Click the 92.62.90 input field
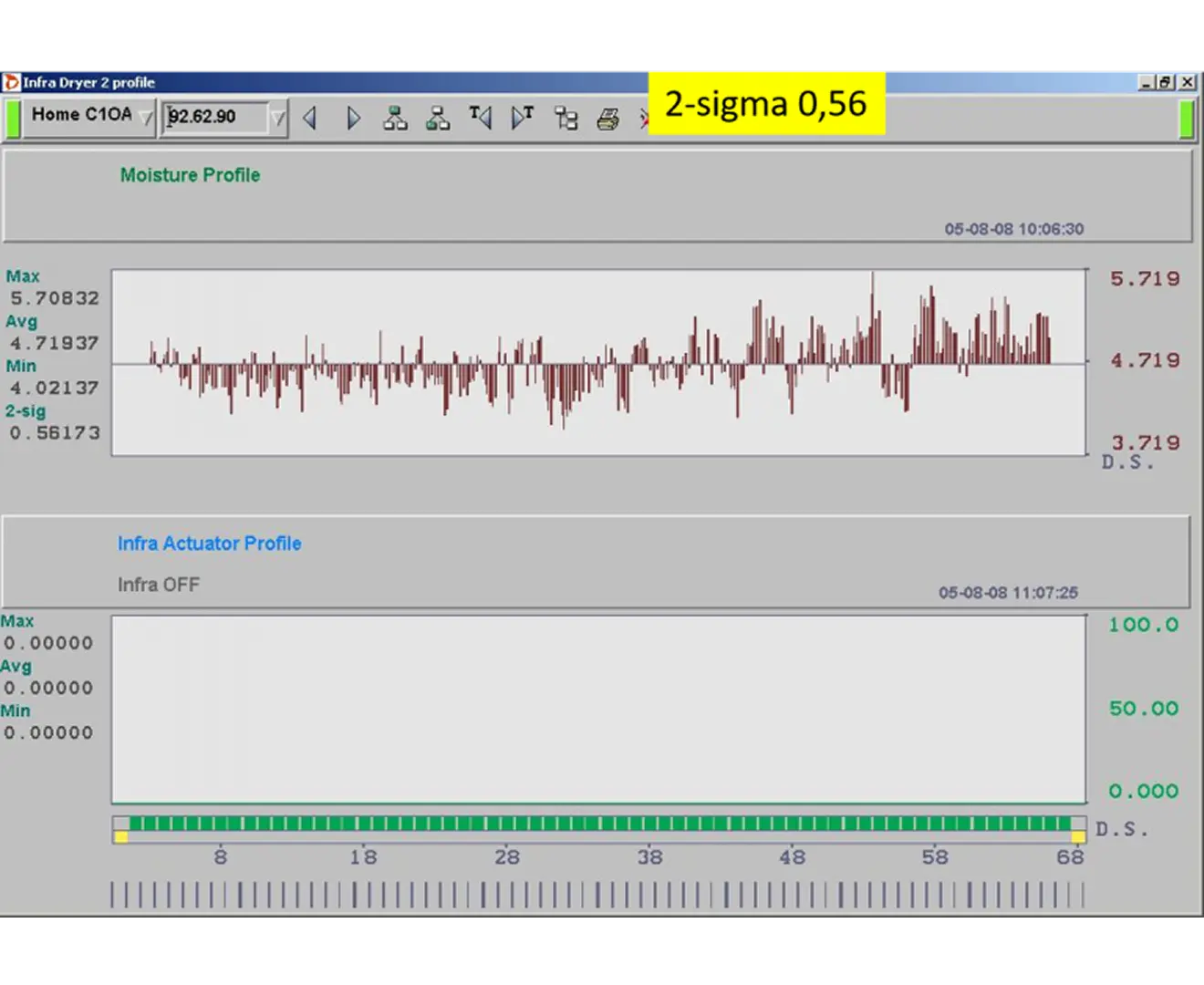The height and width of the screenshot is (985, 1204). [x=215, y=118]
